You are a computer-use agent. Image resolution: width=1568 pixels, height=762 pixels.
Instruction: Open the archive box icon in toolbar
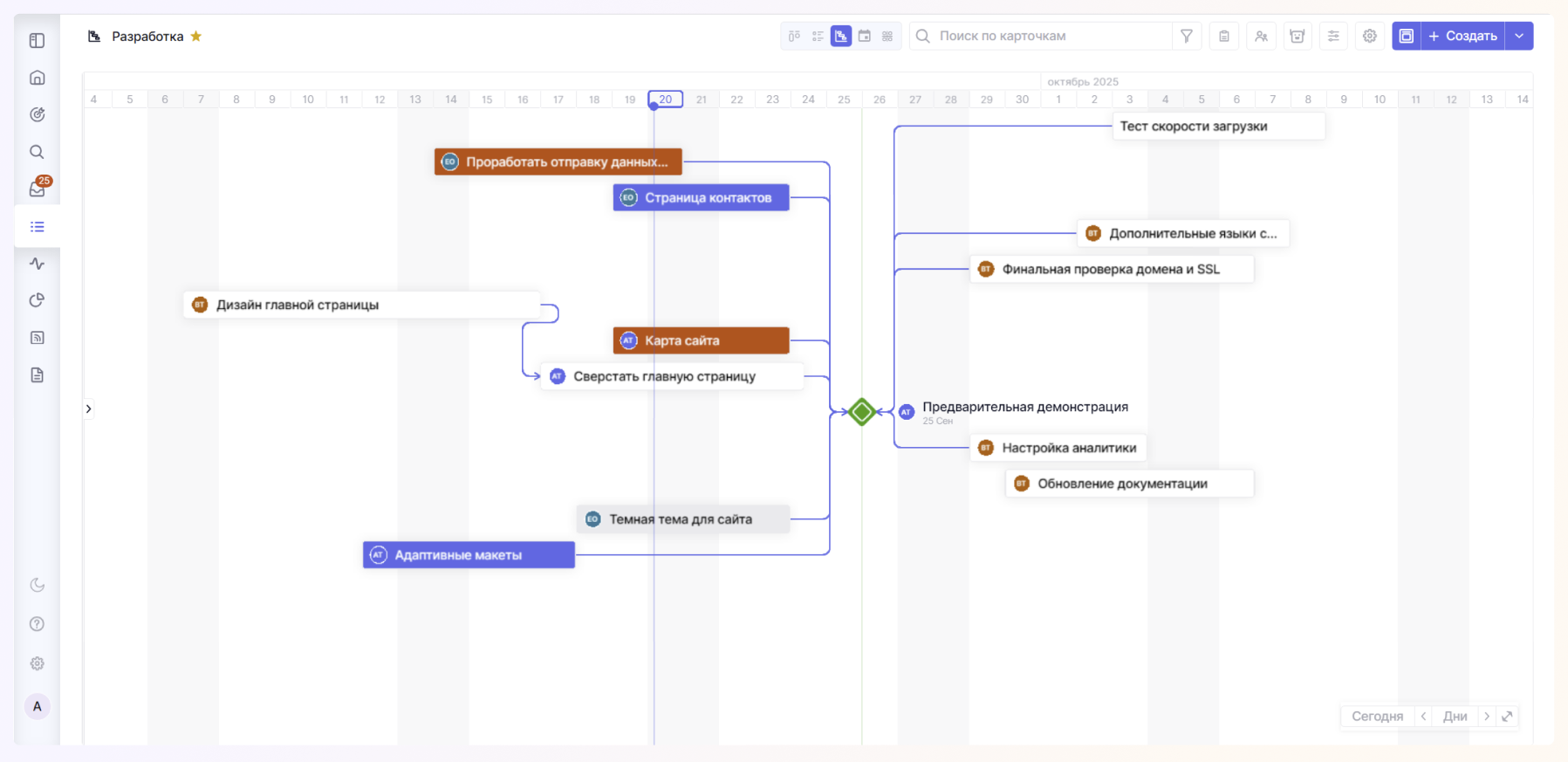coord(1298,36)
